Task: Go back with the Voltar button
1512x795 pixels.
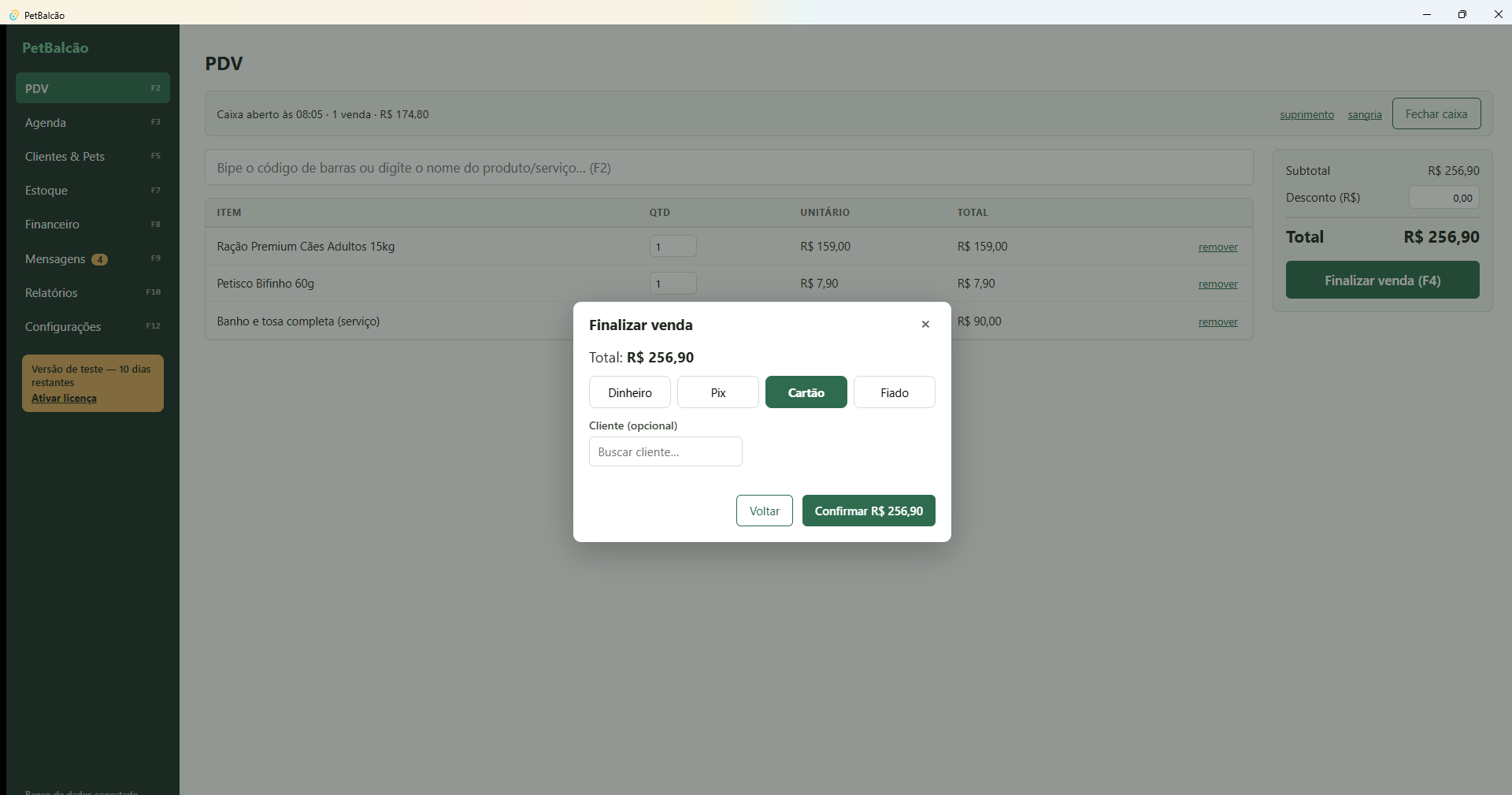Action: 765,511
